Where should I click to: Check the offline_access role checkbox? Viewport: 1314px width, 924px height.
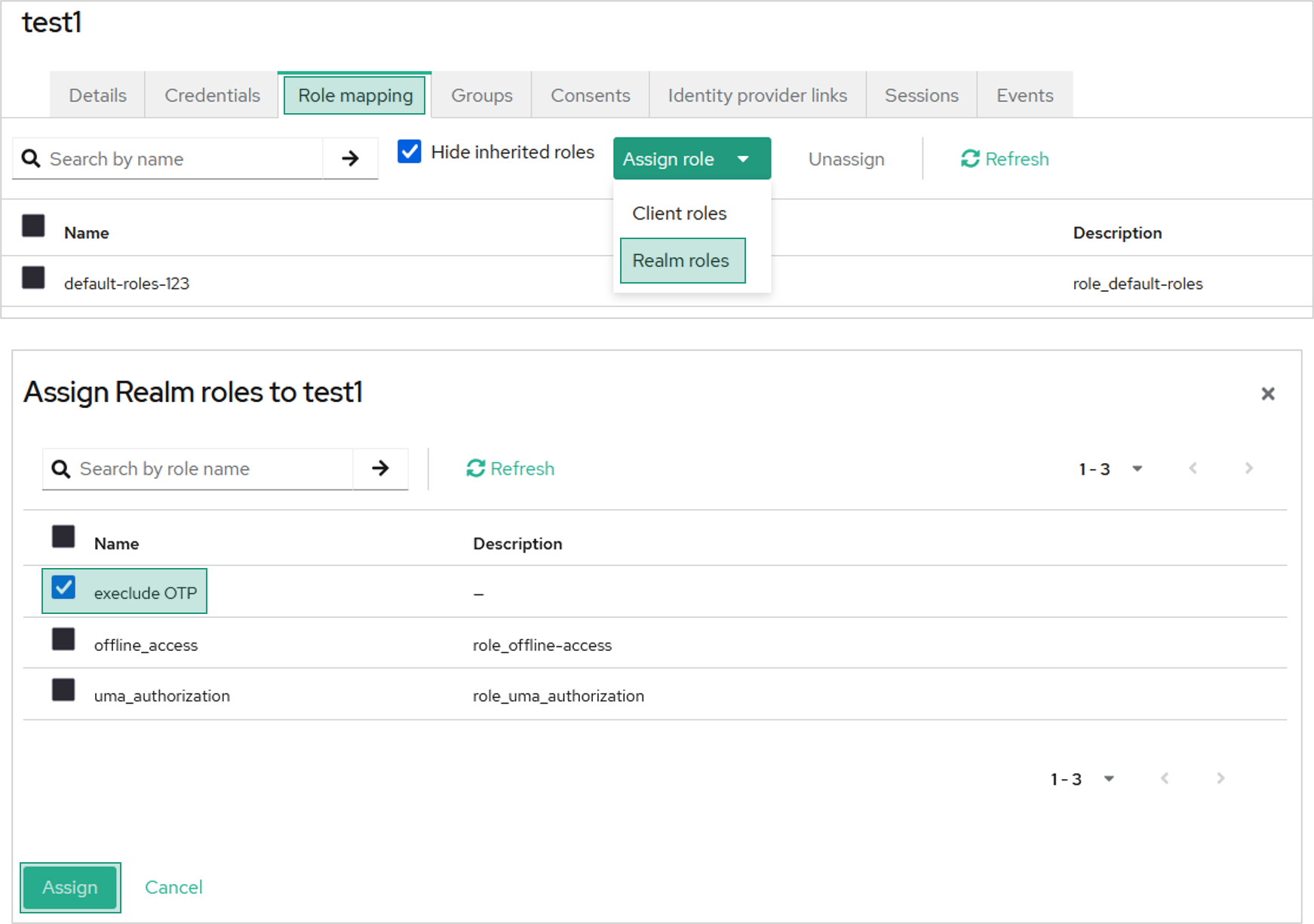[63, 640]
